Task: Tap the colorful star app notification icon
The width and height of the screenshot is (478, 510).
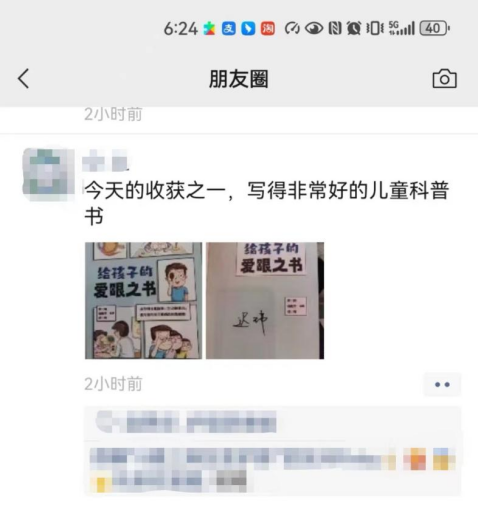Action: (x=209, y=28)
